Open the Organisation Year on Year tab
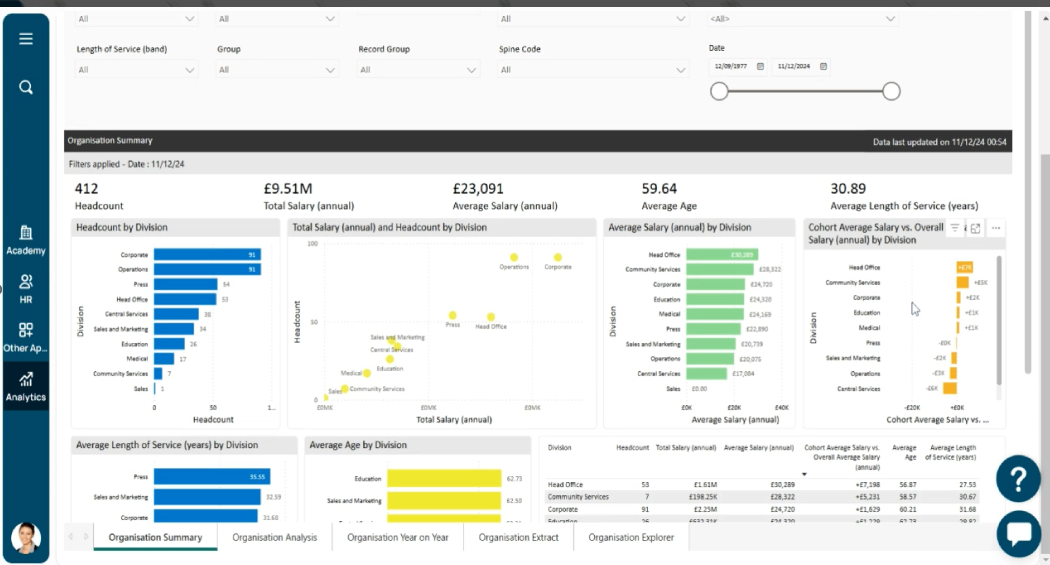Screen dimensions: 1050x565 (x=397, y=538)
